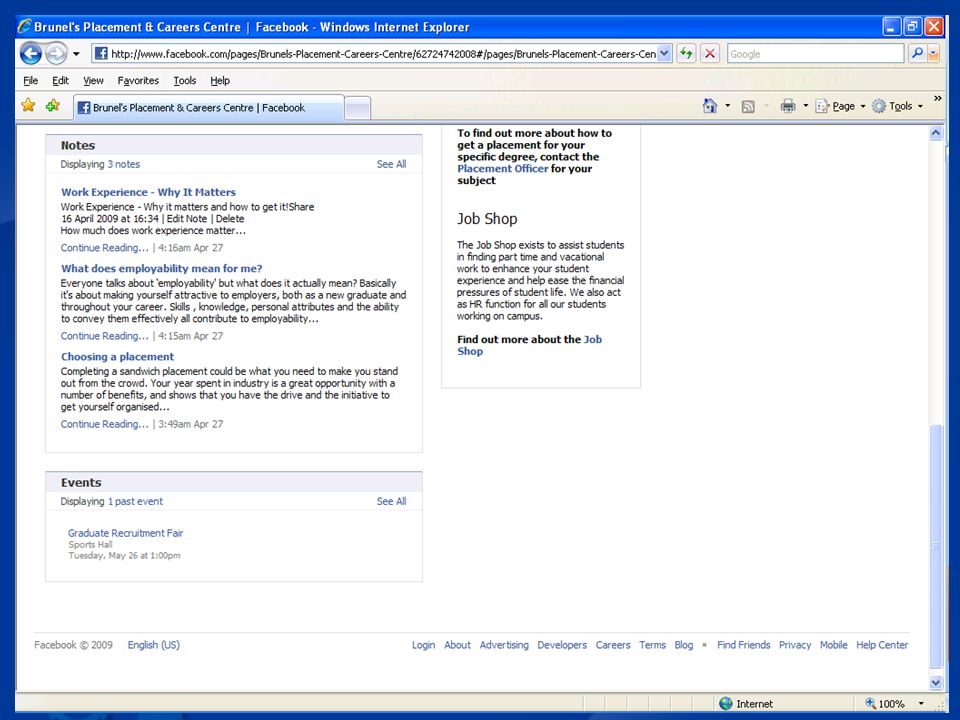The height and width of the screenshot is (720, 960).
Task: Open the Edit menu
Action: coord(61,80)
